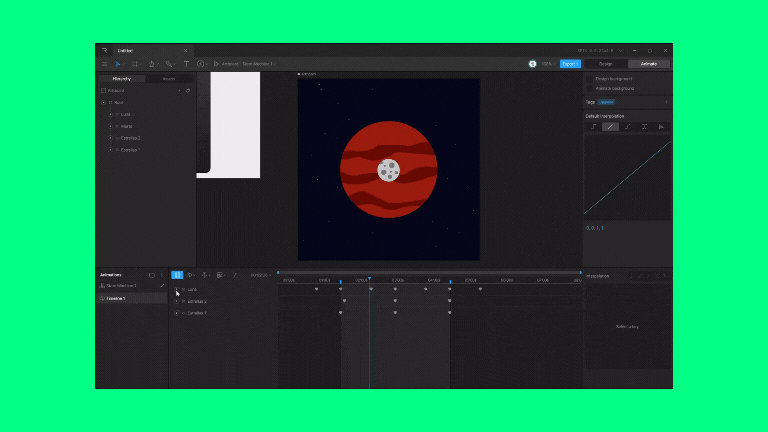Pause the timeline playback

[177, 274]
